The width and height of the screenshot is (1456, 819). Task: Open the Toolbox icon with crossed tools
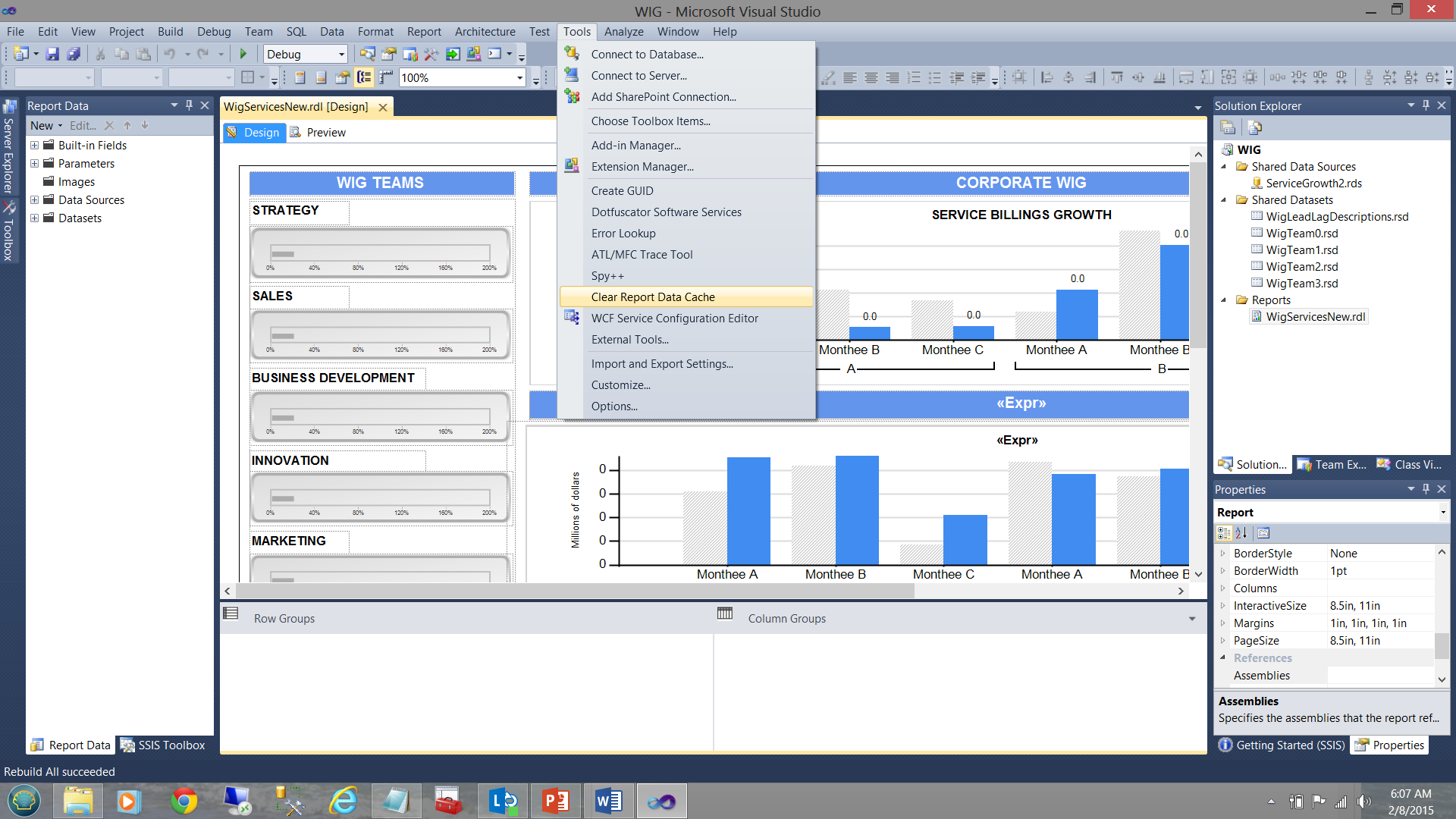pos(9,207)
